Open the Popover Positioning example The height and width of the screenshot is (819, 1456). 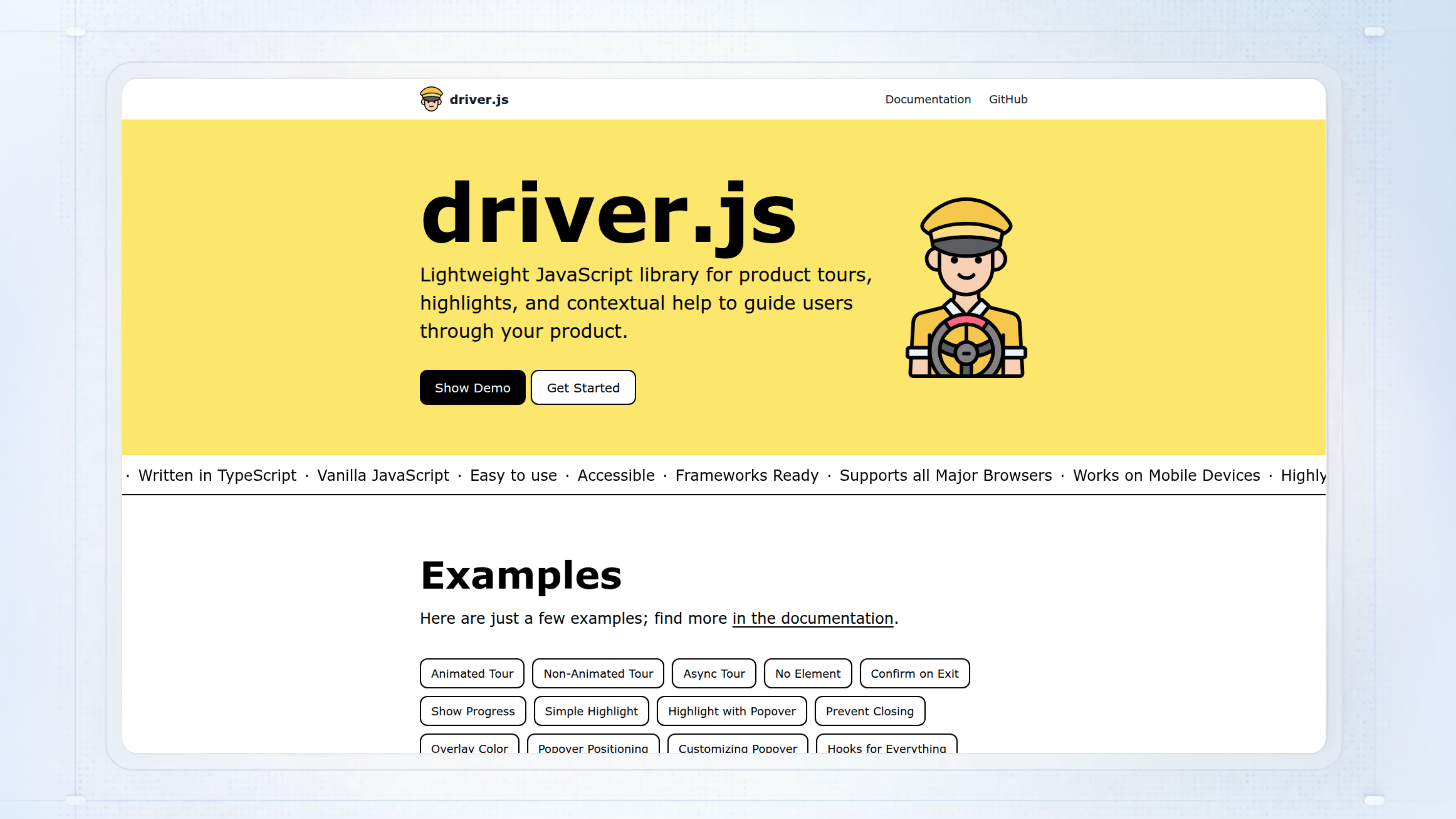pyautogui.click(x=592, y=745)
